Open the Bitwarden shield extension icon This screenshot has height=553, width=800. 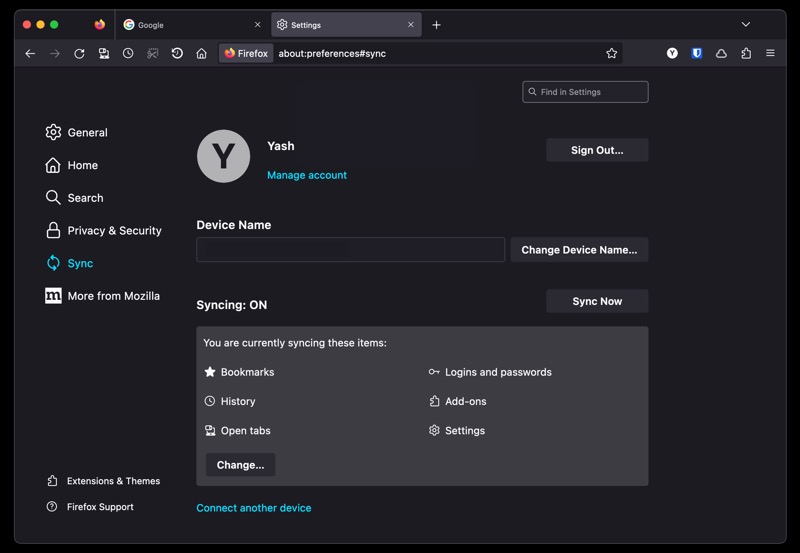[x=696, y=53]
